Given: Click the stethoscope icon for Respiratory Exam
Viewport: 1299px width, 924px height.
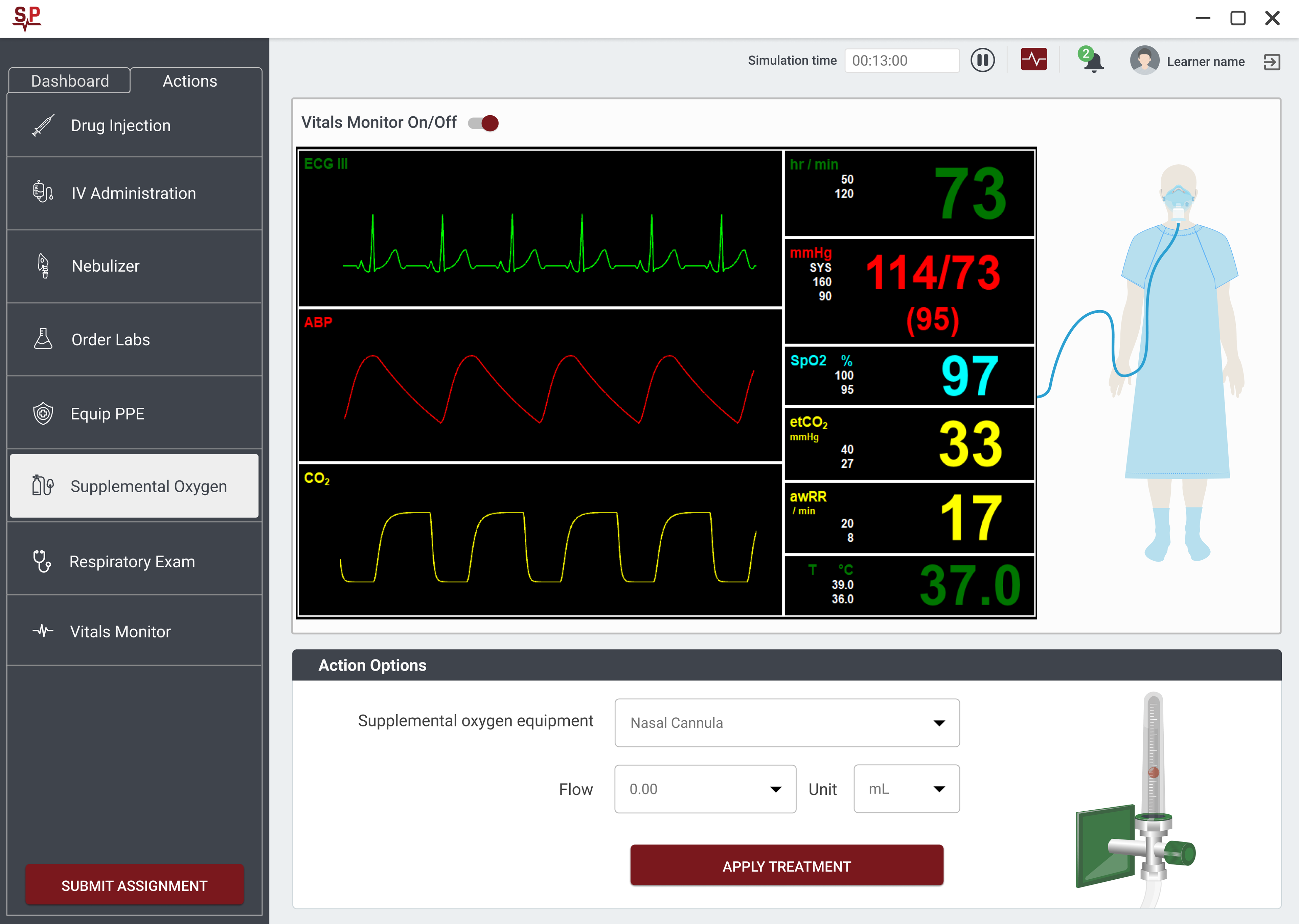Looking at the screenshot, I should coord(42,561).
